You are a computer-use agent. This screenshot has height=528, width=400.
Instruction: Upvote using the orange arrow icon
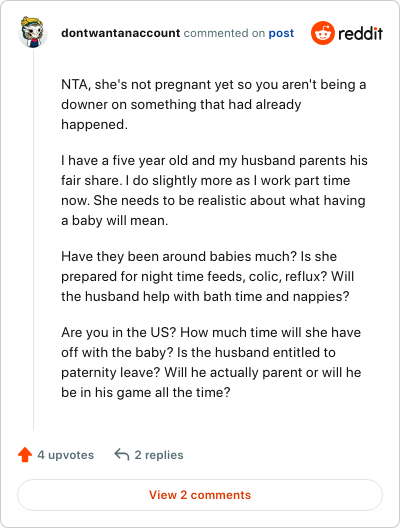point(25,454)
